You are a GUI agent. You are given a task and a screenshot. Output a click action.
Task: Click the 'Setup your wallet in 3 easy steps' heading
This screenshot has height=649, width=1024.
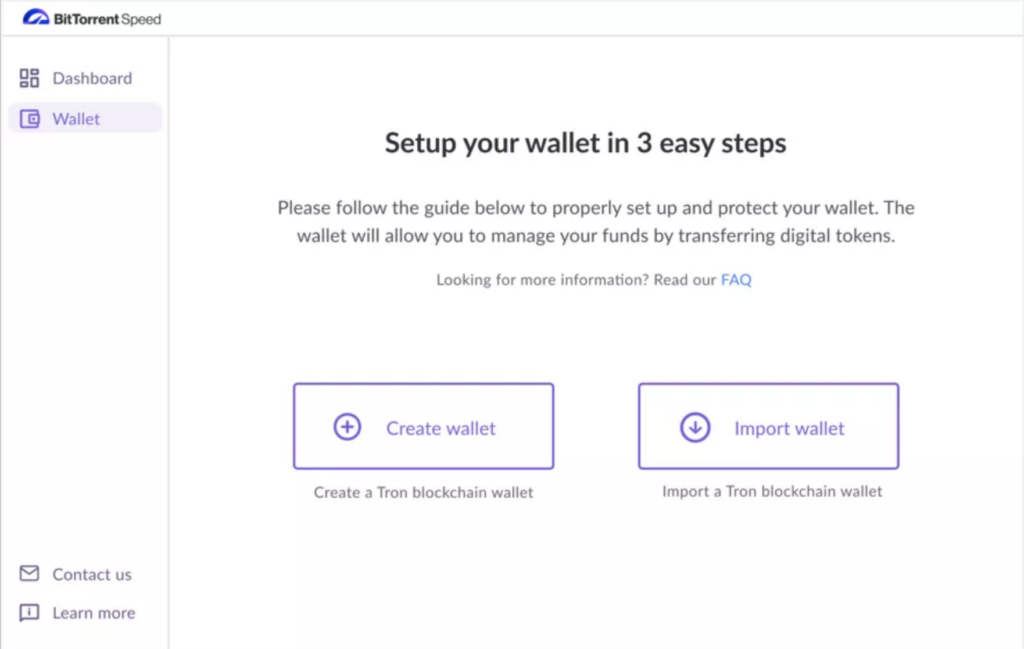pos(585,143)
